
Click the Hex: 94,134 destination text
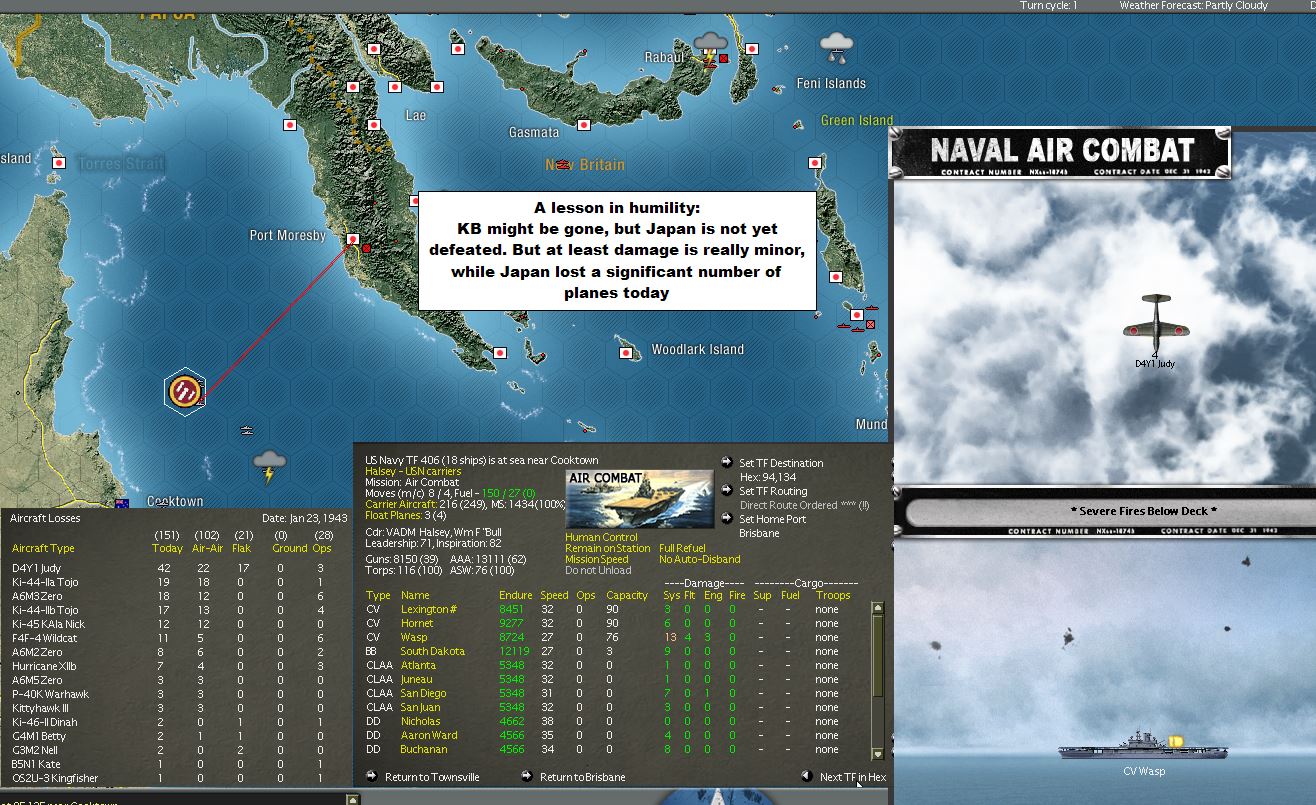pyautogui.click(x=768, y=477)
